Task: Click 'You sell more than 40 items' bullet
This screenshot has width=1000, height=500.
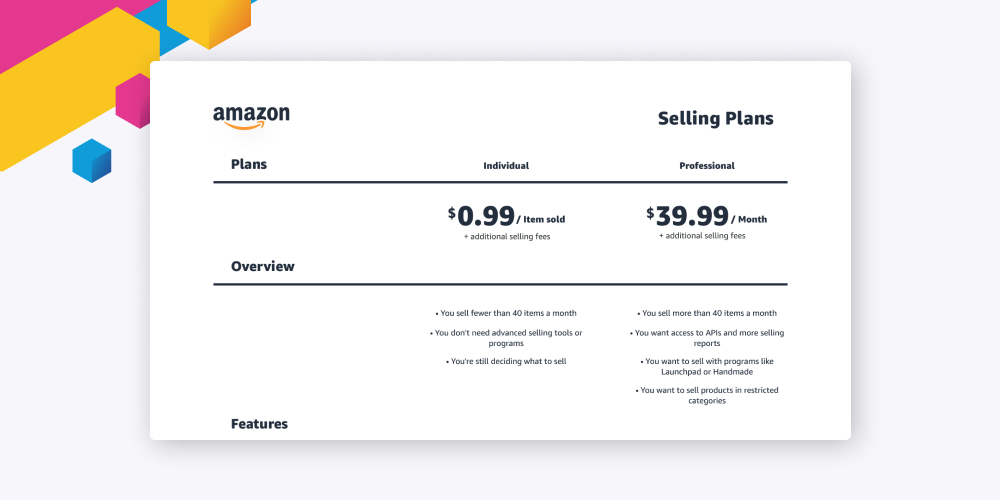Action: (707, 313)
